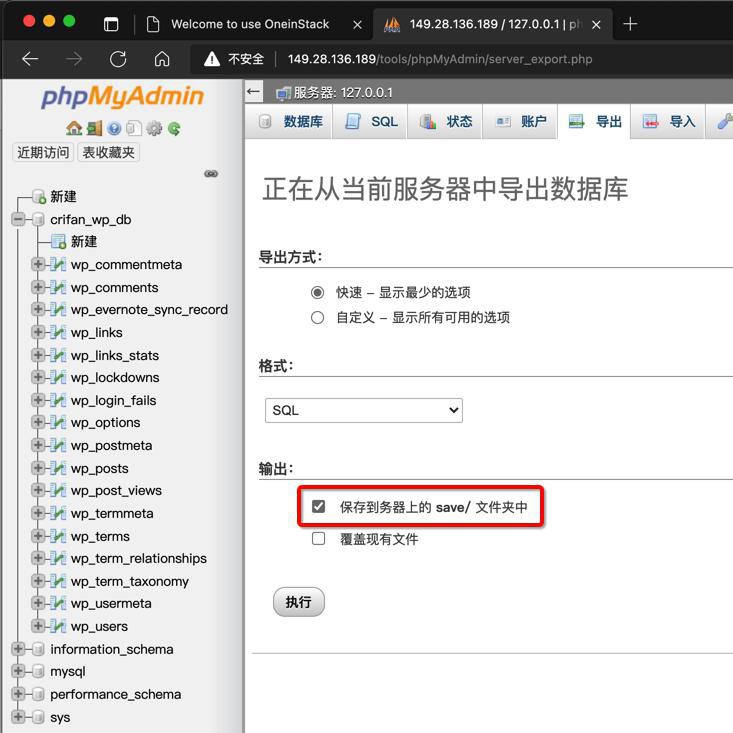This screenshot has width=733, height=733.
Task: Reload the browser page
Action: tap(118, 59)
